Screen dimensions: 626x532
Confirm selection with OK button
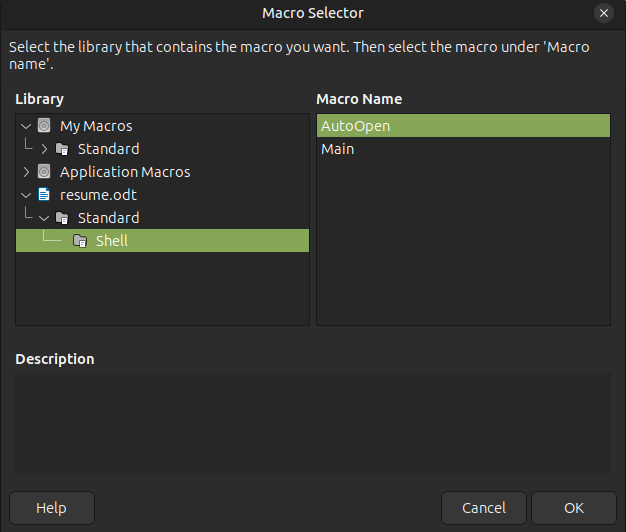coord(573,508)
